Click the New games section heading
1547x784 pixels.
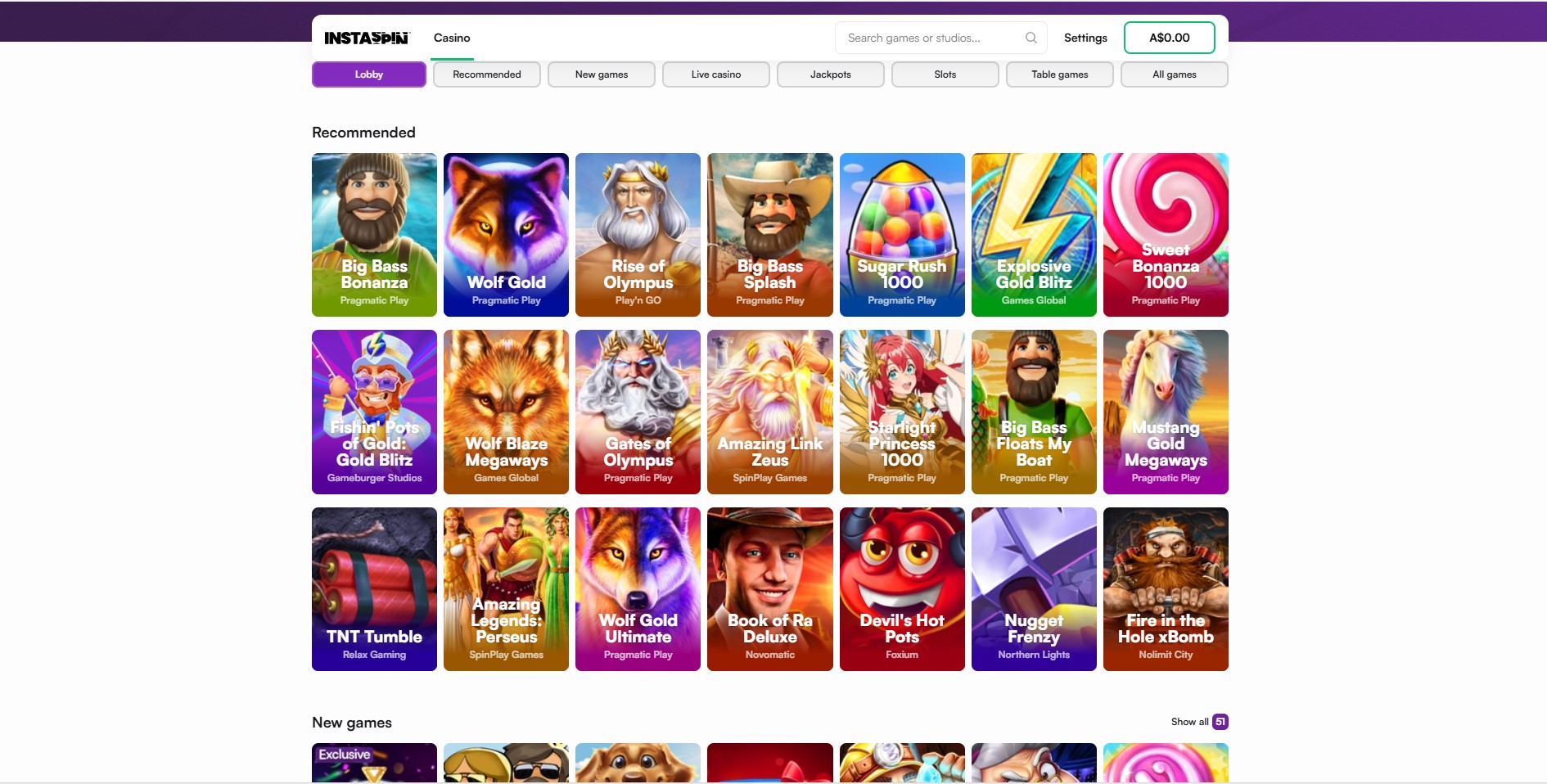pyautogui.click(x=352, y=723)
